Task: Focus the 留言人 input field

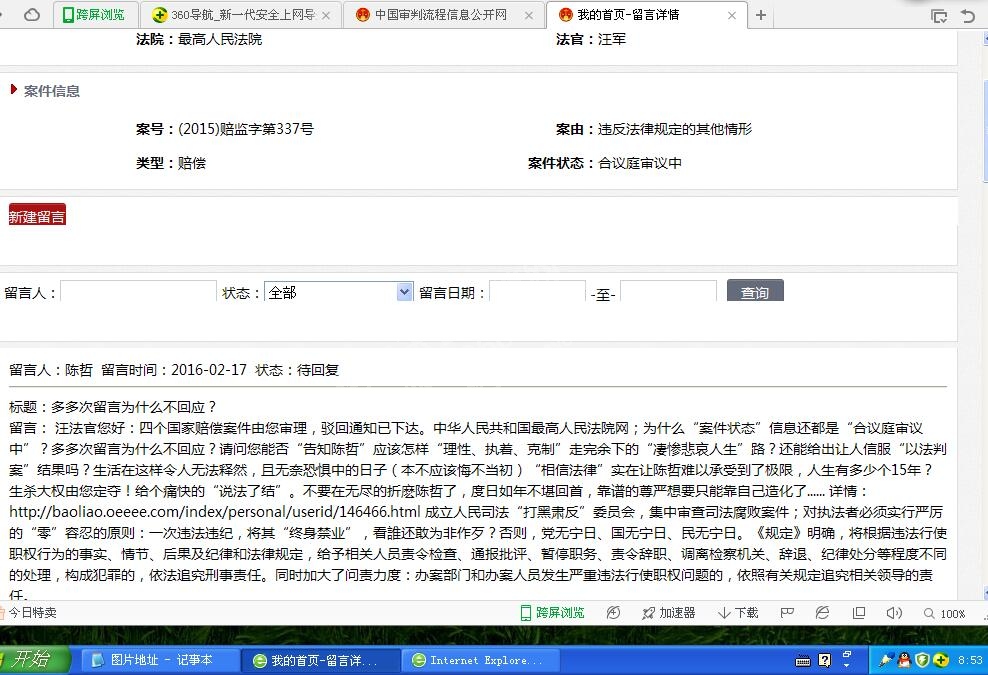Action: tap(138, 291)
